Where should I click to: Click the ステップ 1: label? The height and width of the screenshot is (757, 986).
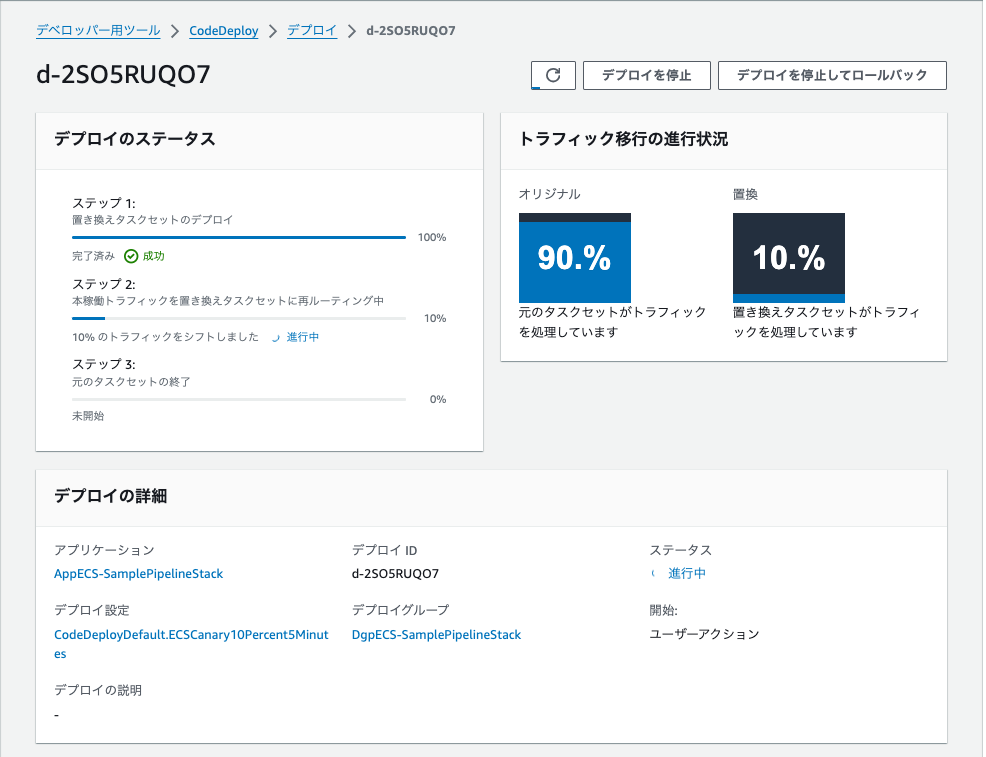104,203
